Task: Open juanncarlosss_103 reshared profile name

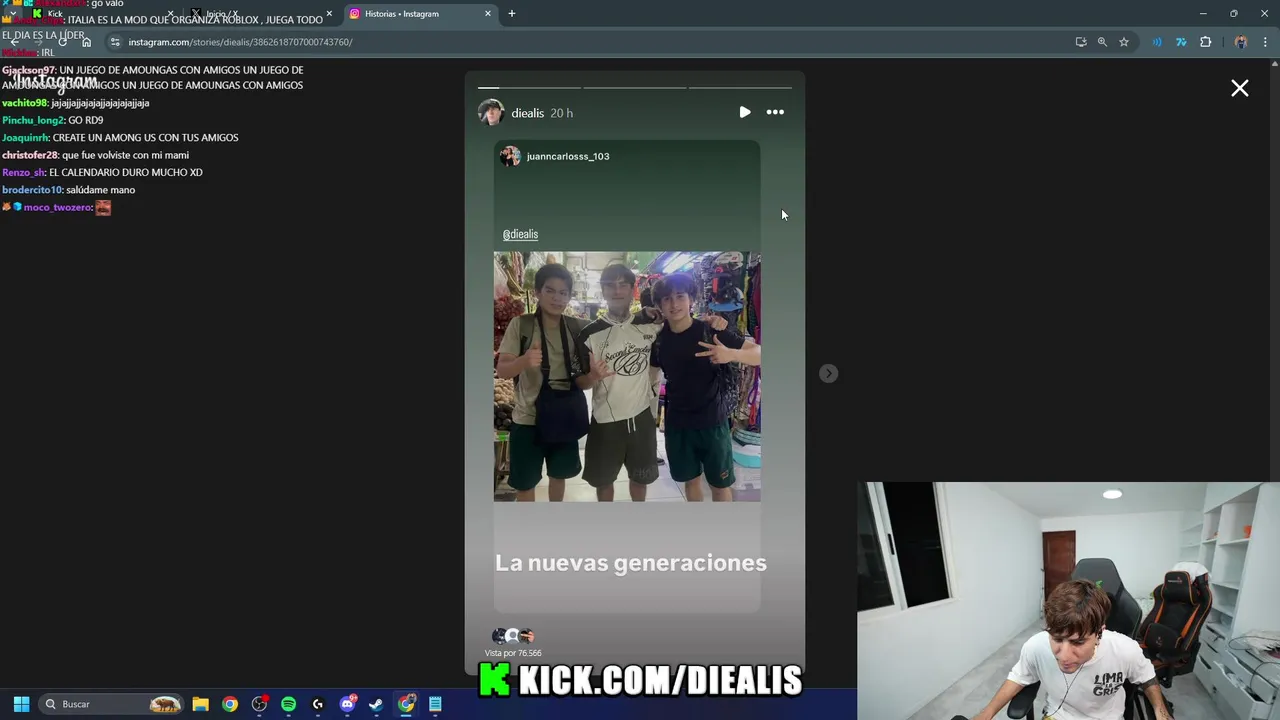Action: [x=568, y=156]
